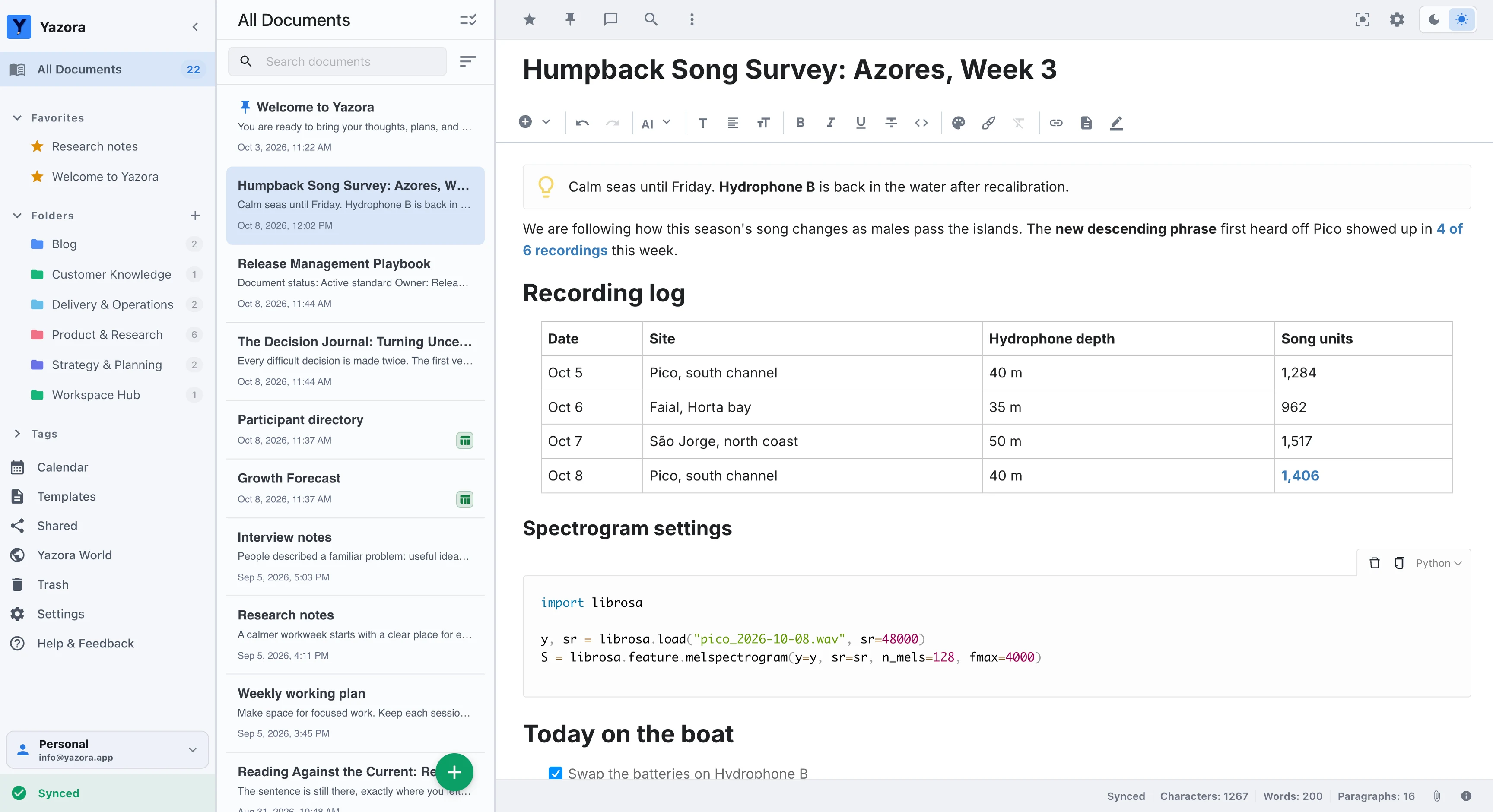Switch to light mode

tap(1462, 20)
